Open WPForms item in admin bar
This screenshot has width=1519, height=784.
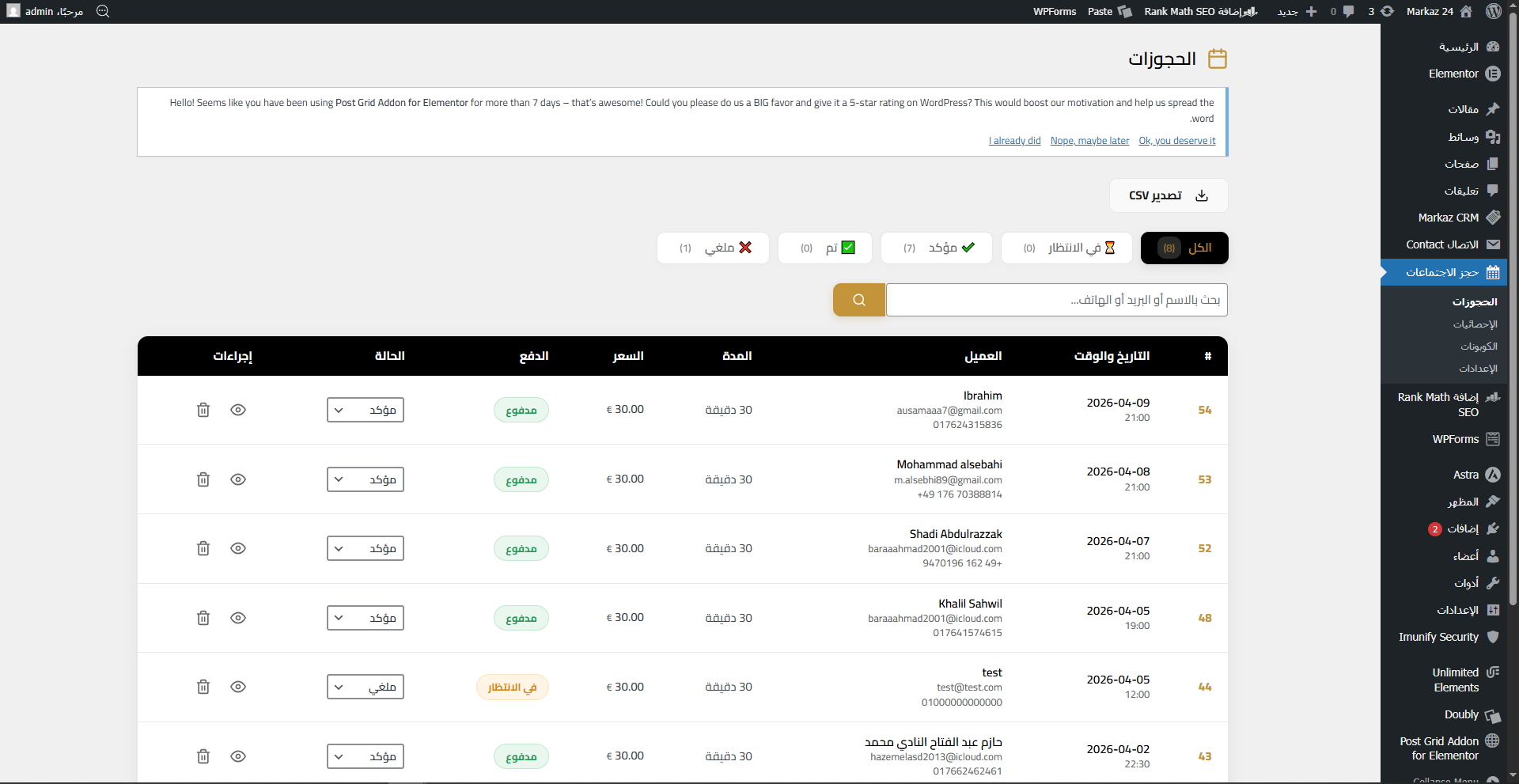point(1055,11)
